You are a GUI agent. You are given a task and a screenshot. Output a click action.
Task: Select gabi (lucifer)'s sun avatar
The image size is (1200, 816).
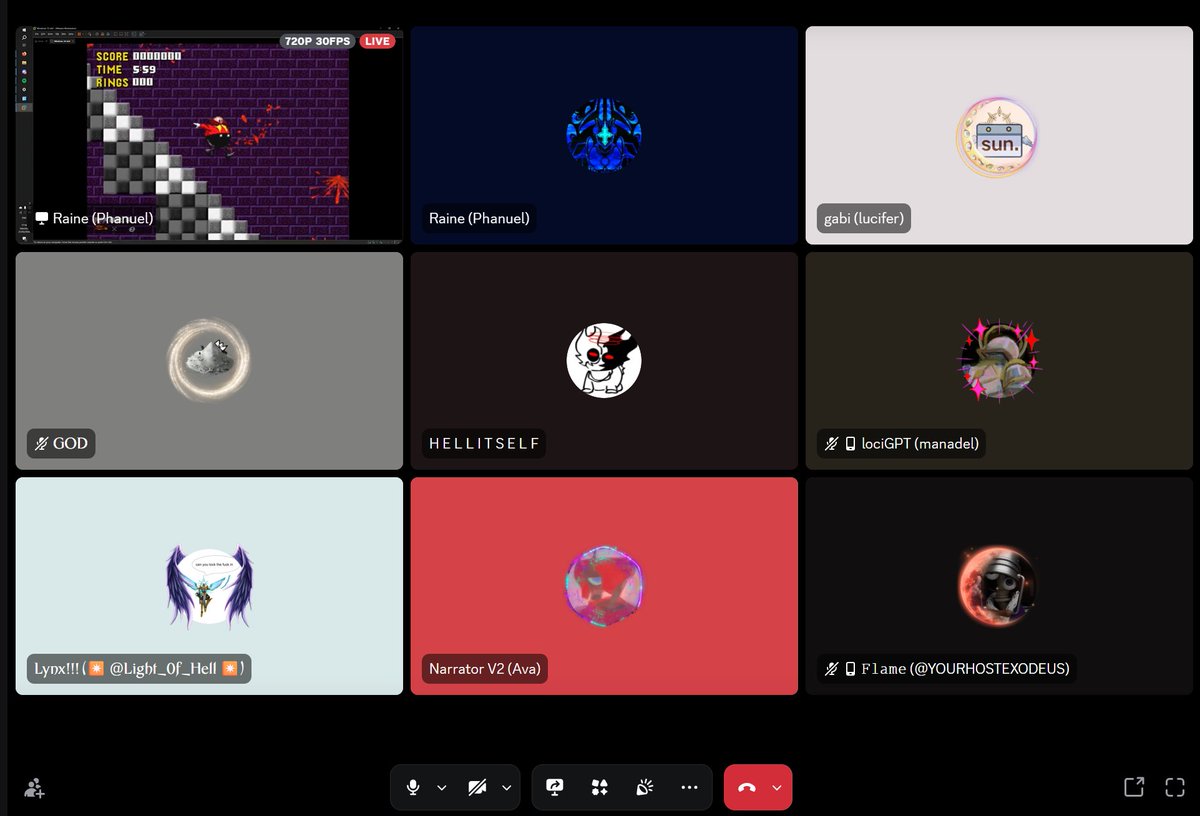tap(997, 138)
